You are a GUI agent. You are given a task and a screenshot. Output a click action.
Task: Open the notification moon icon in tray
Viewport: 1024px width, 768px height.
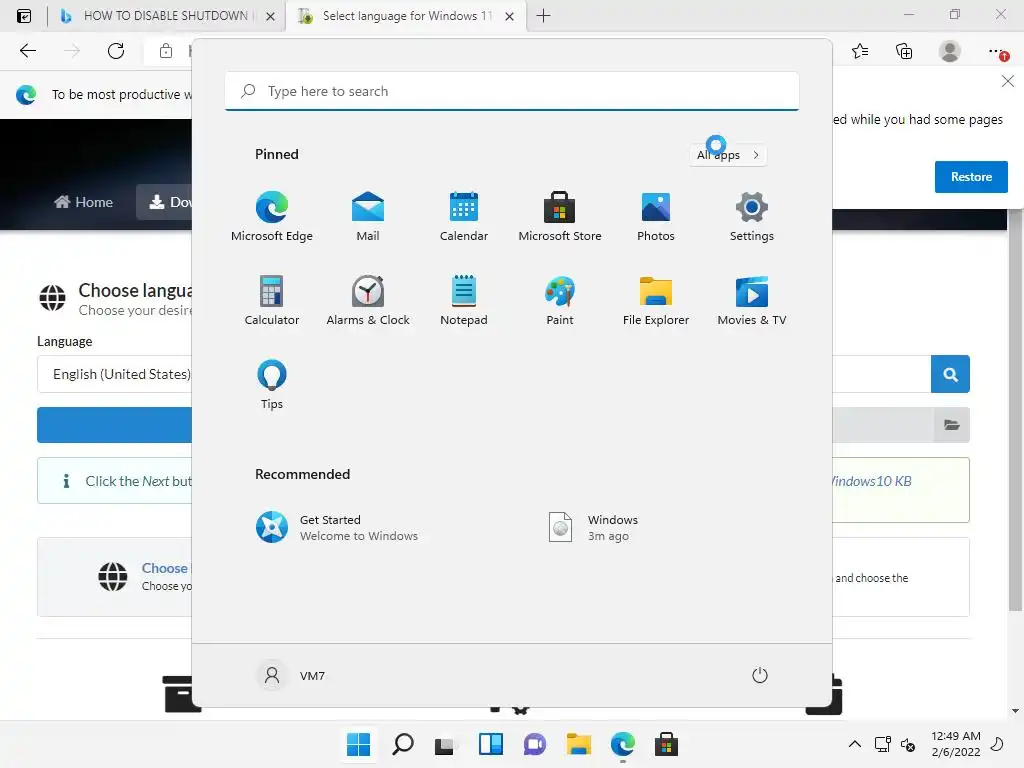[998, 744]
